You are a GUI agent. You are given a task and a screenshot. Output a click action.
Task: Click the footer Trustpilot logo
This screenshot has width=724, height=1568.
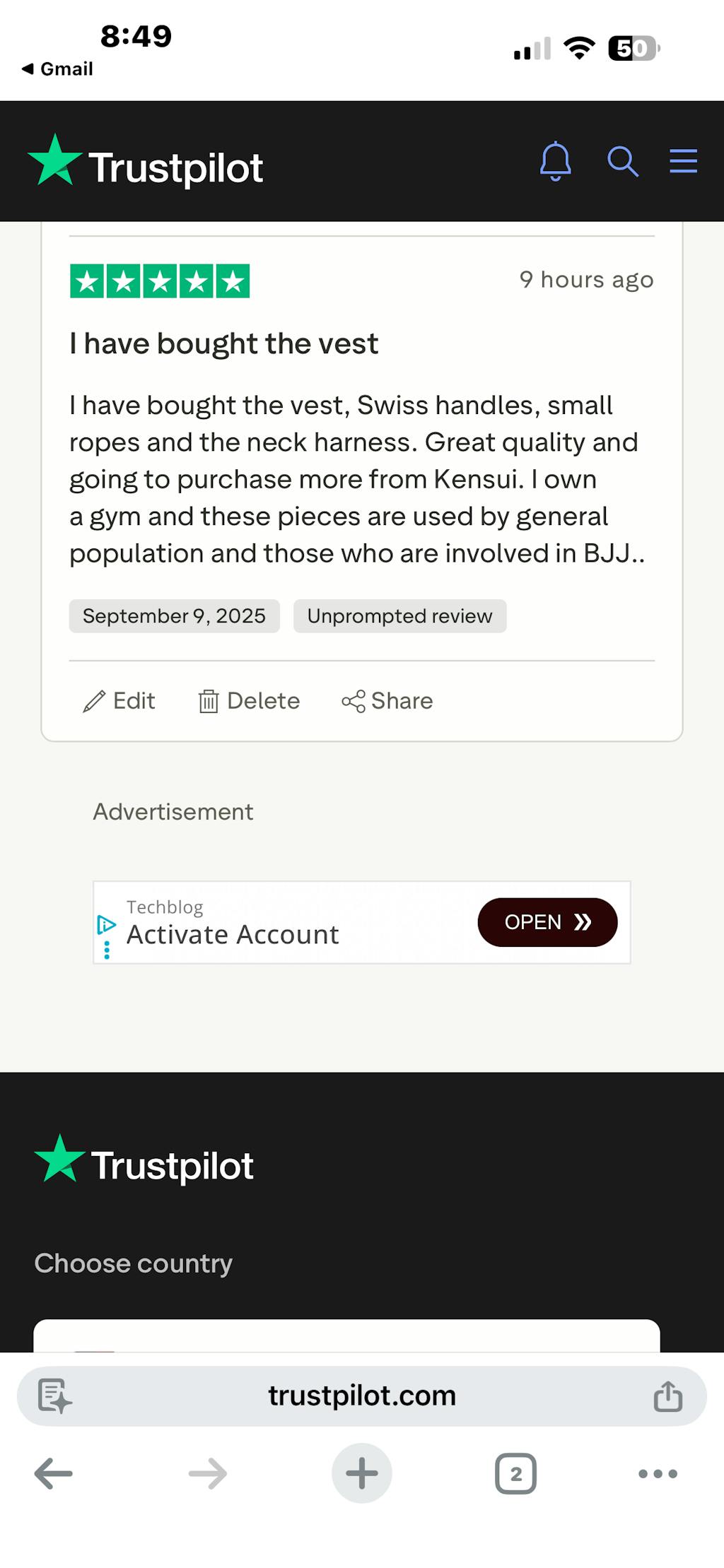[144, 1161]
